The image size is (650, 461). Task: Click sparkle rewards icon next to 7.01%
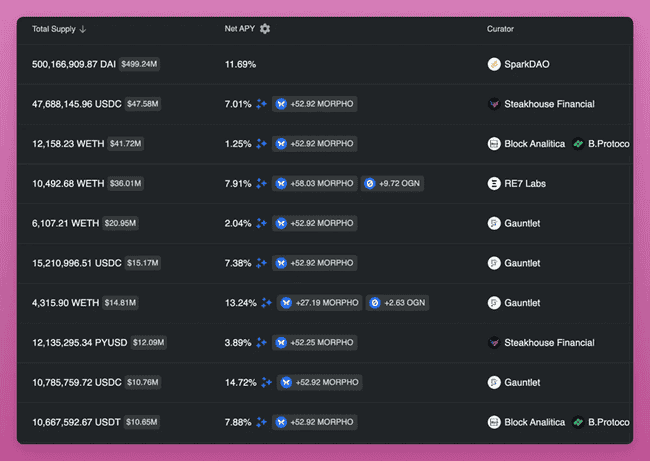[x=261, y=104]
